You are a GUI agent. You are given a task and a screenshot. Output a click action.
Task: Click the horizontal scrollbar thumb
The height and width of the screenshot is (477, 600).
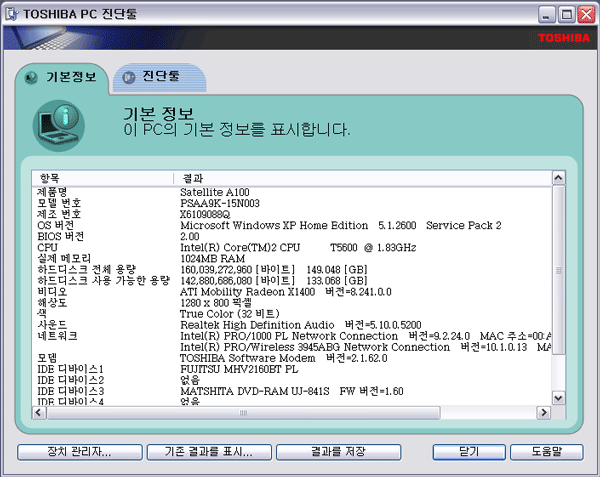[x=243, y=413]
